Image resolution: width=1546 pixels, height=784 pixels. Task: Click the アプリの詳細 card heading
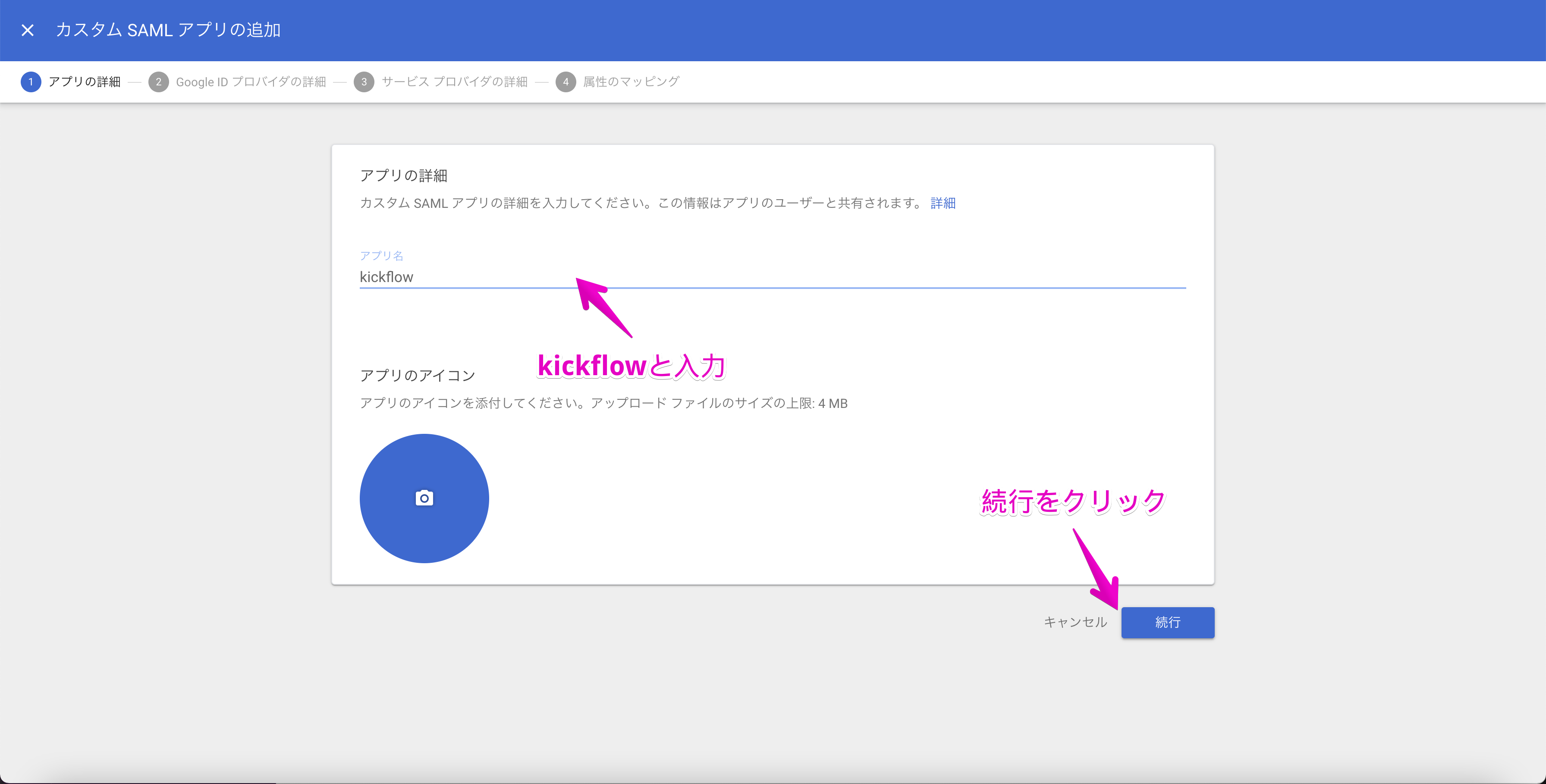click(x=403, y=176)
